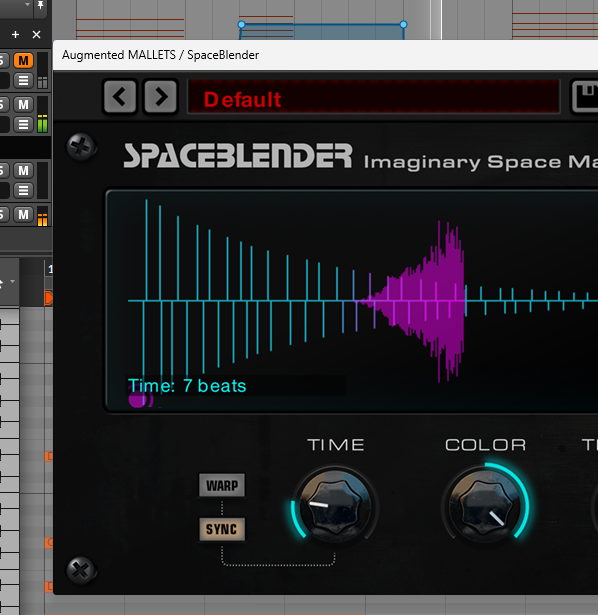Click the Augmented MALLETS / SpaceBlender title bar
The width and height of the screenshot is (598, 615).
(x=325, y=55)
